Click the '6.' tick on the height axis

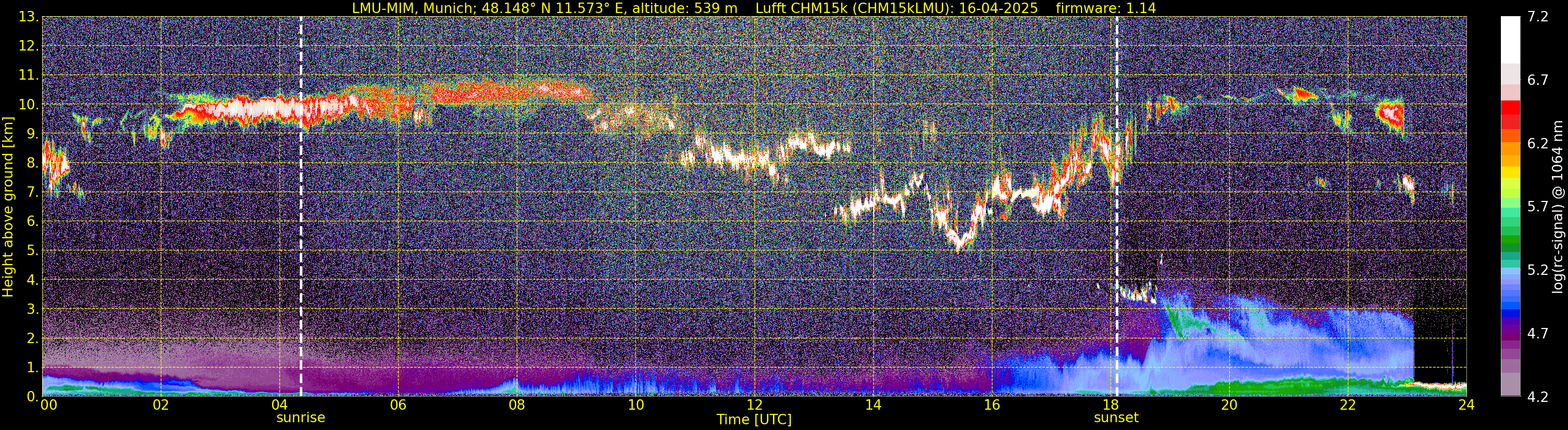tap(33, 221)
